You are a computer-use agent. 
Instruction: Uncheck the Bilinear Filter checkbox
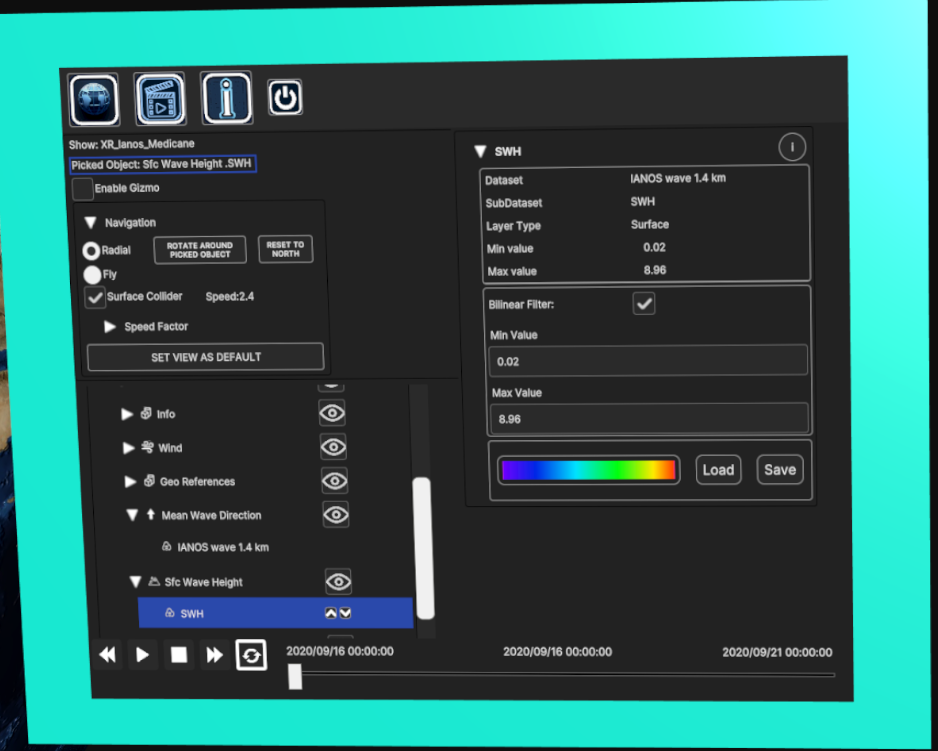click(x=644, y=303)
